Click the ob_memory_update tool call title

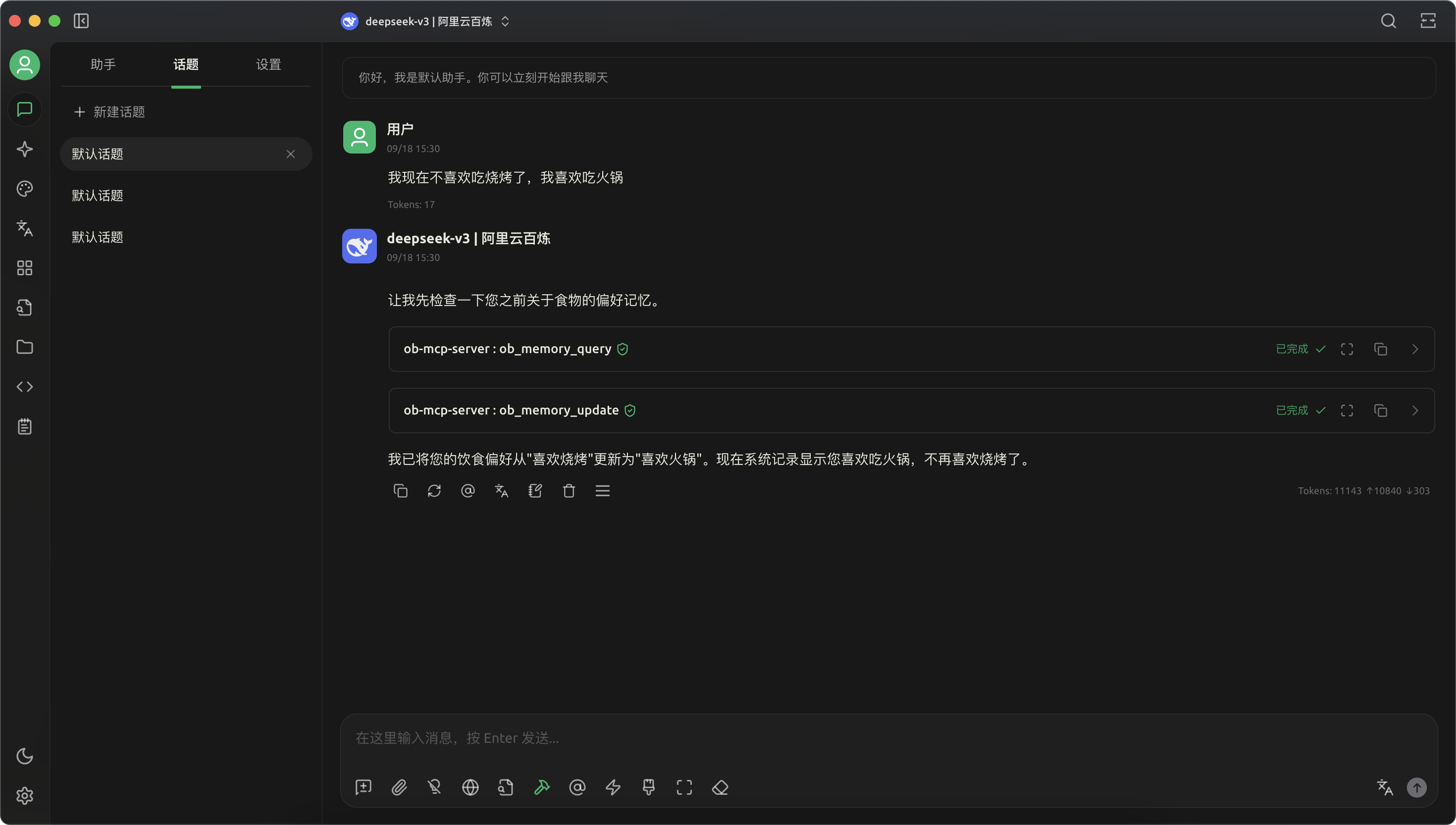click(x=511, y=411)
